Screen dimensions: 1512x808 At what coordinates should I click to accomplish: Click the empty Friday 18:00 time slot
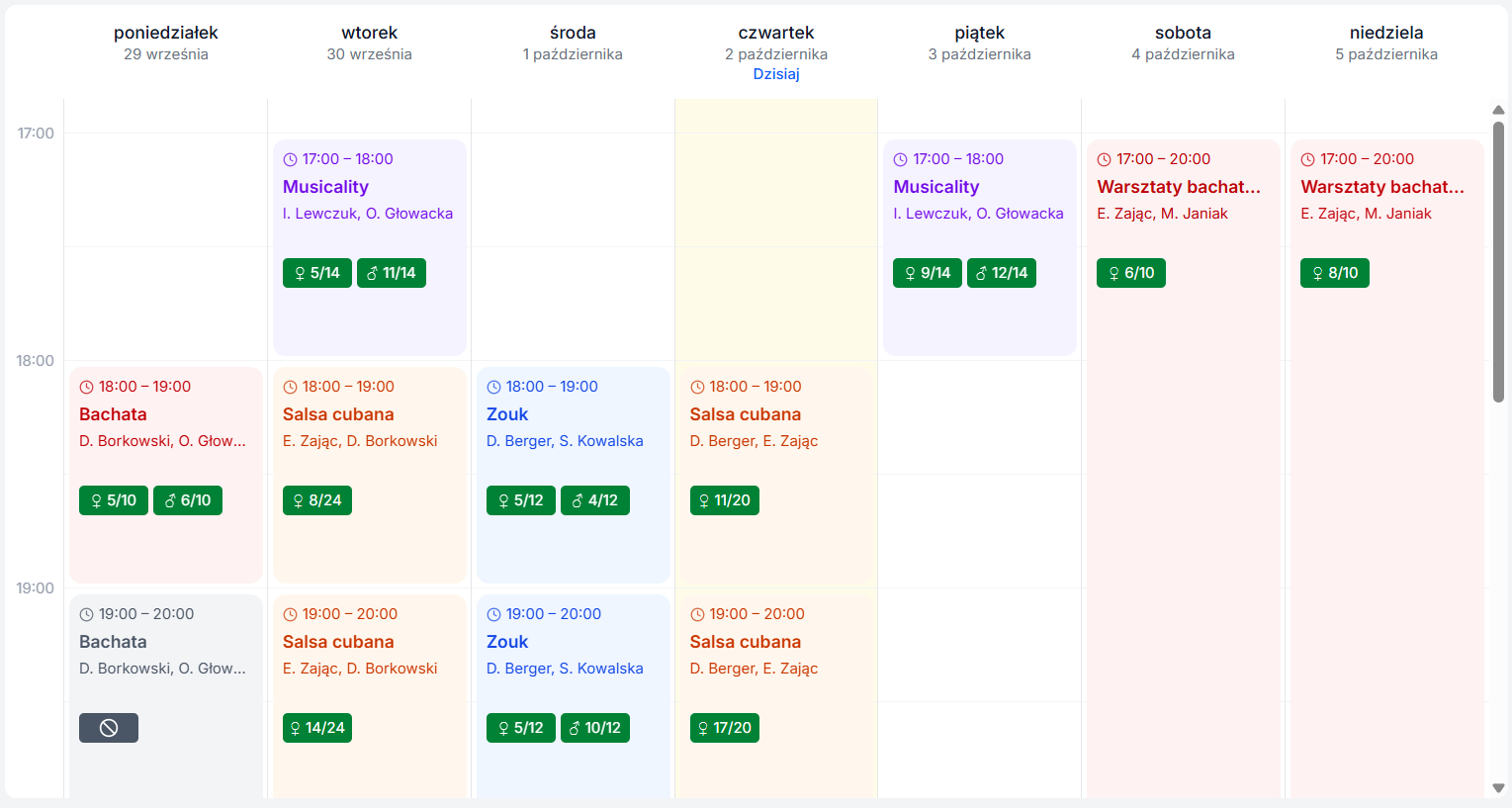pos(979,417)
